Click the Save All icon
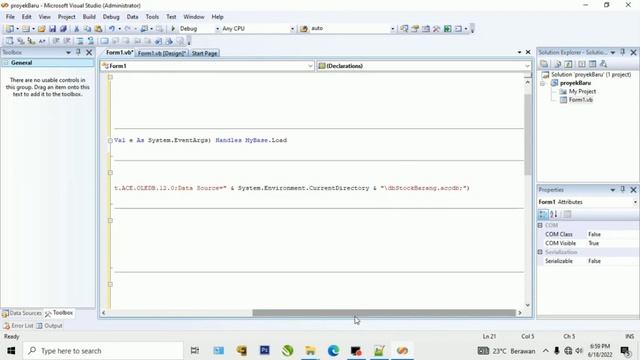640x360 pixels. (63, 29)
